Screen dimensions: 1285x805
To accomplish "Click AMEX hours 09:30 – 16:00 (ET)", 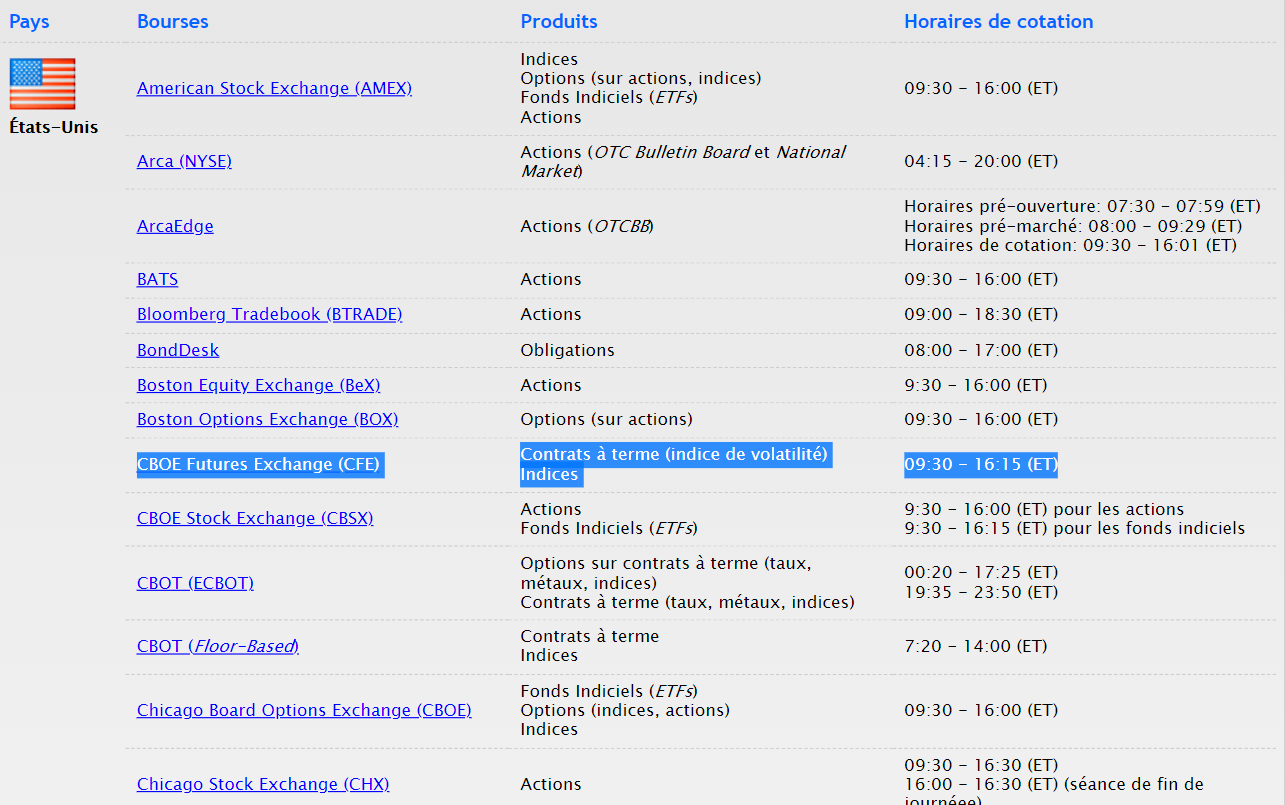I will [x=981, y=88].
